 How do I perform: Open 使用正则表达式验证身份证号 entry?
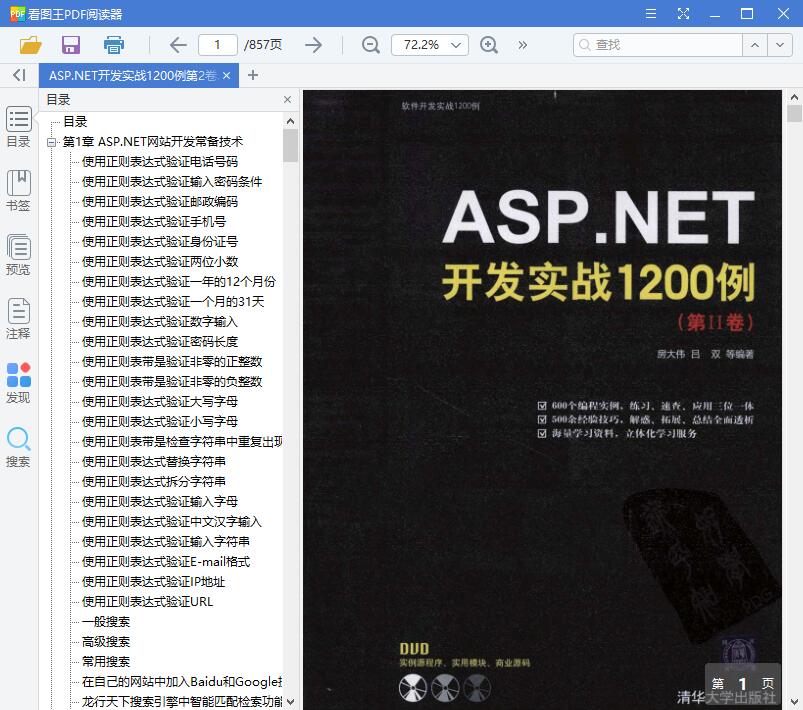(x=160, y=242)
